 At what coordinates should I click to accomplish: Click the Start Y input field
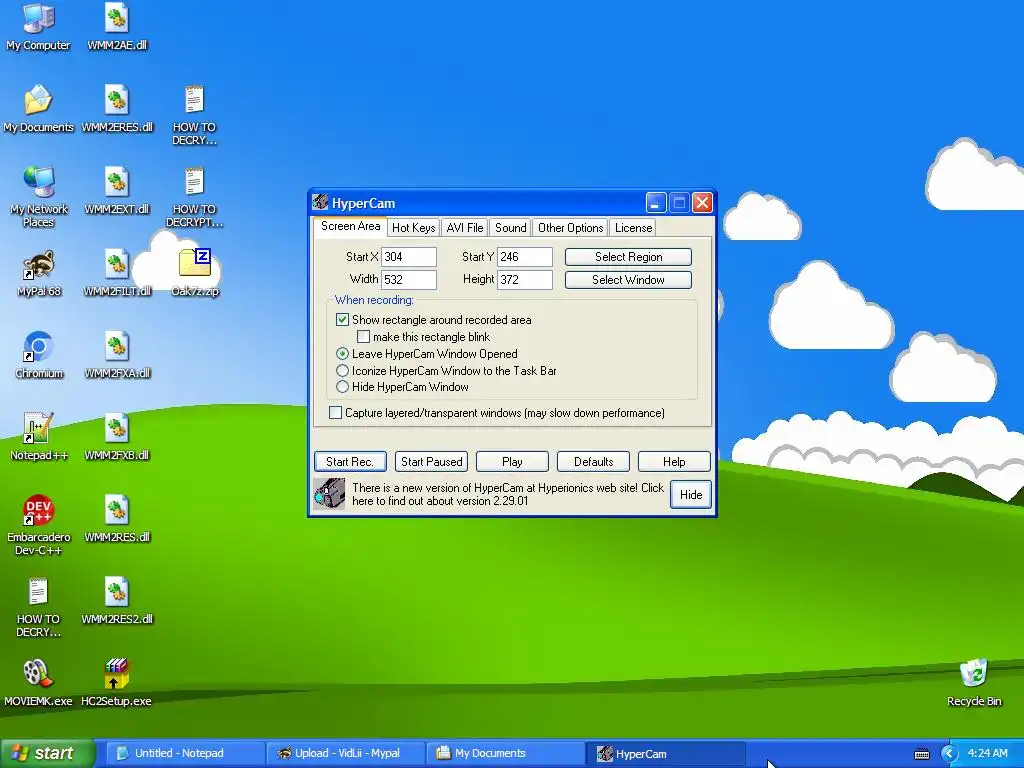tap(525, 257)
